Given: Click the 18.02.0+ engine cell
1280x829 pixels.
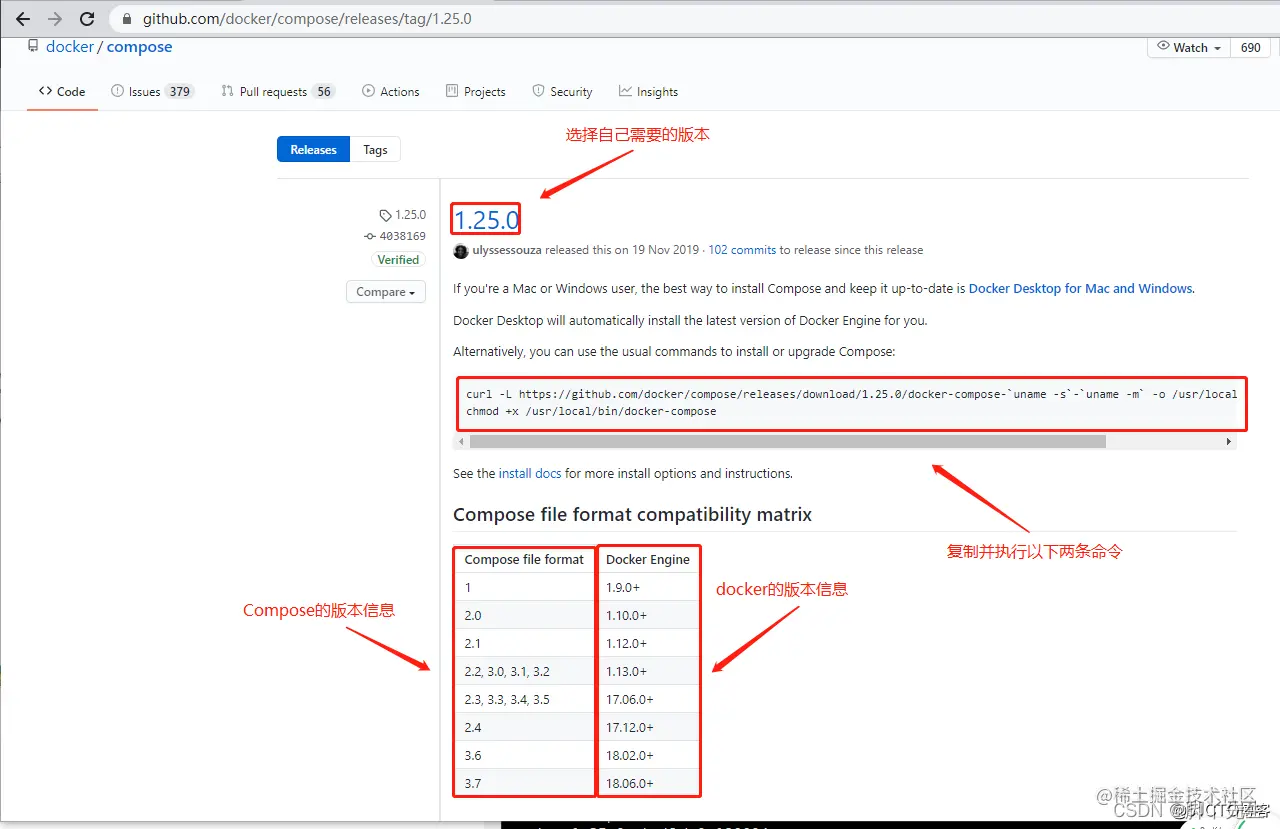Looking at the screenshot, I should (x=648, y=755).
